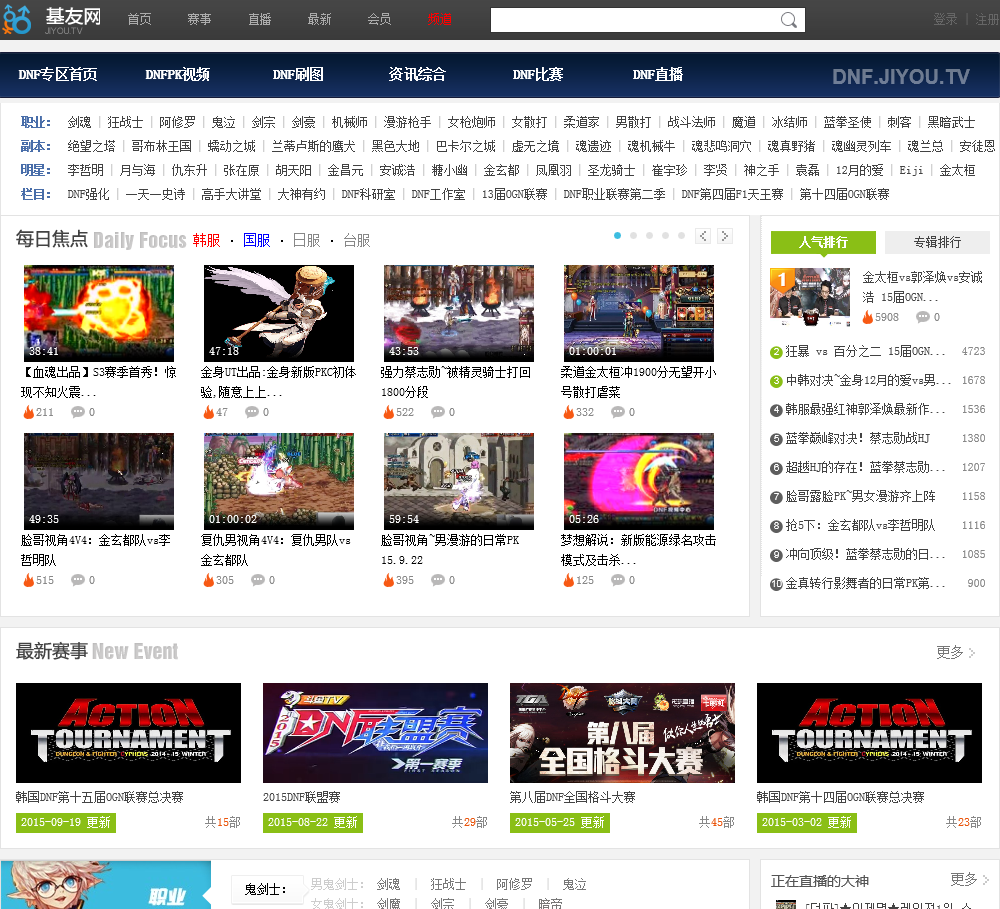Click comment bubble beside 47 views
This screenshot has width=1000, height=909.
[x=252, y=412]
